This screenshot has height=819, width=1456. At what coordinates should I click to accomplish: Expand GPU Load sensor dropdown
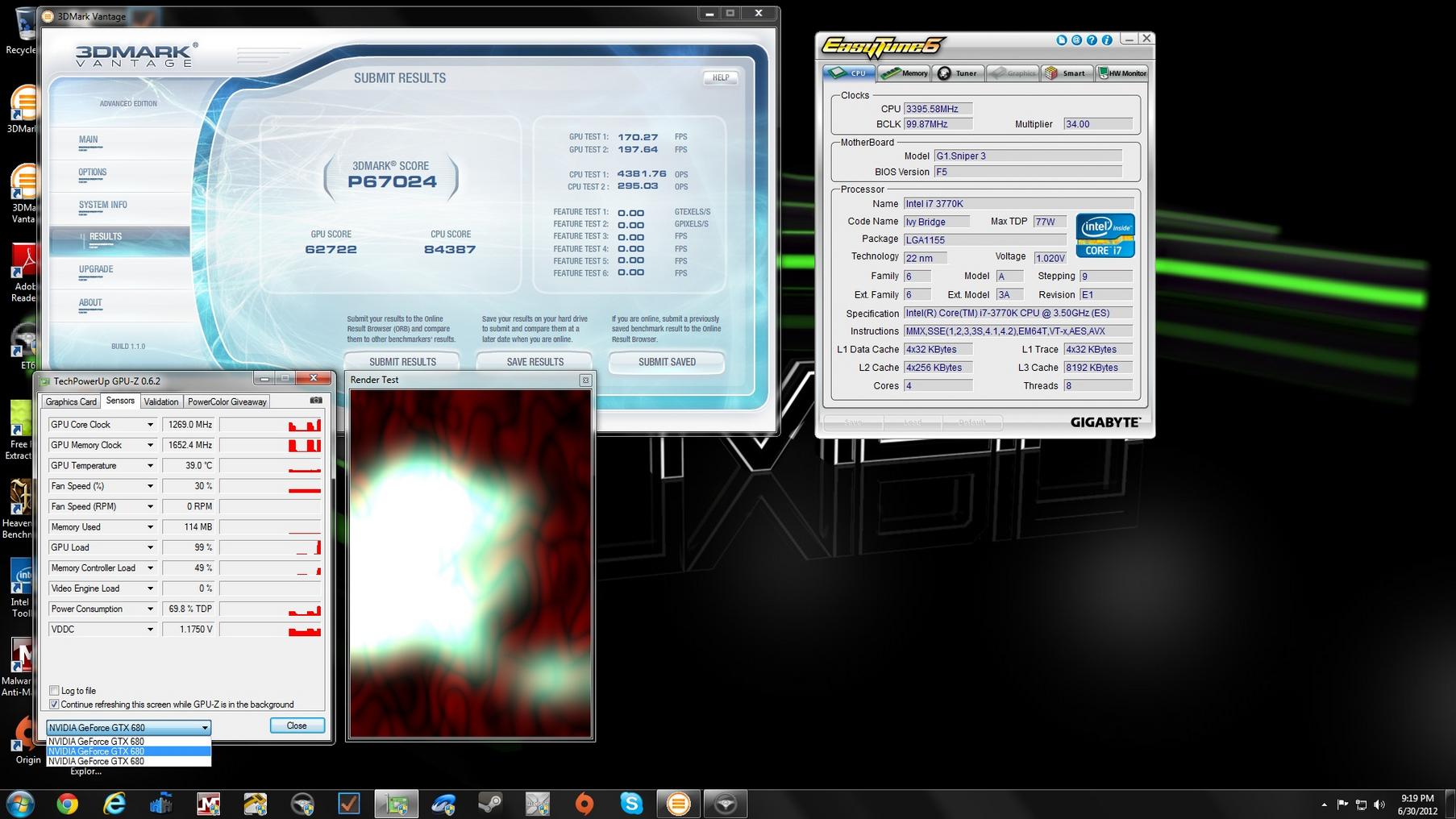[150, 547]
